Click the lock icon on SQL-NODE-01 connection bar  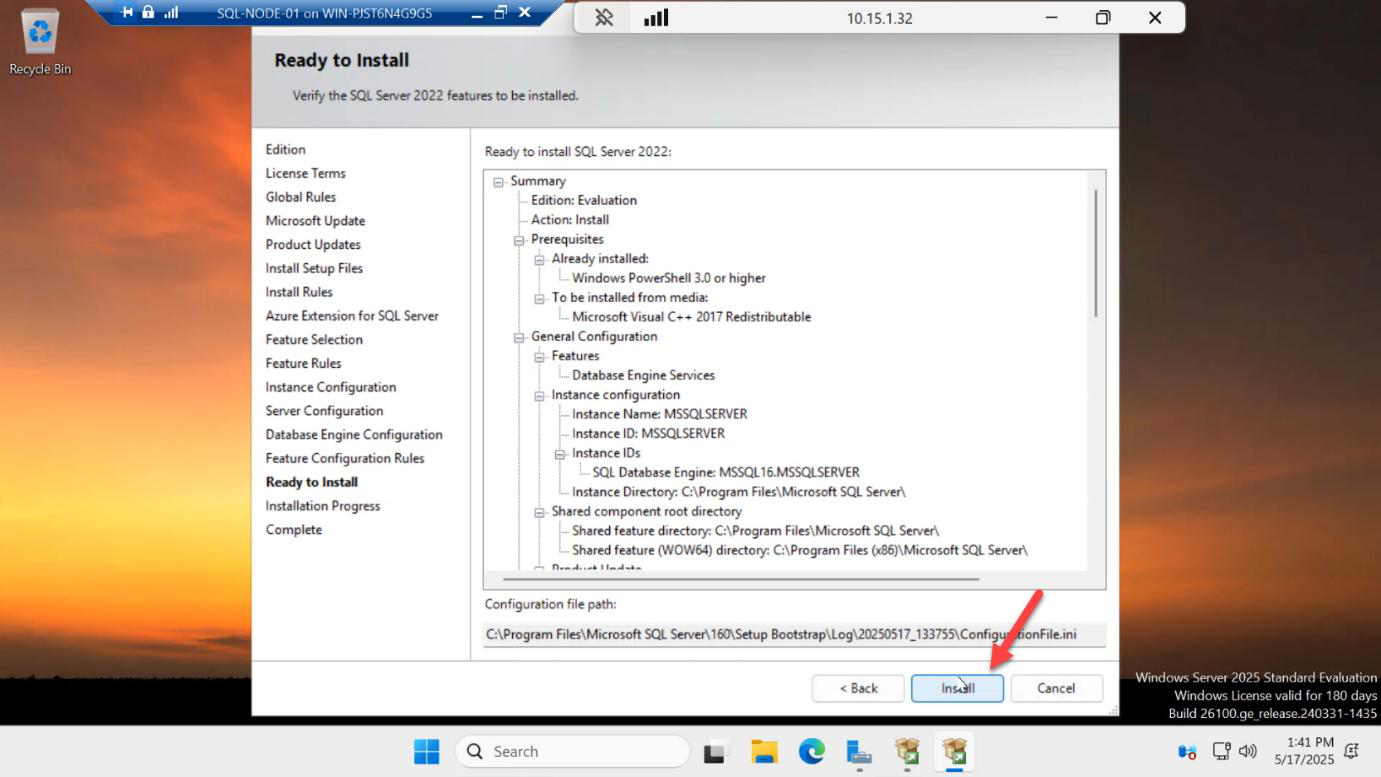[x=148, y=13]
